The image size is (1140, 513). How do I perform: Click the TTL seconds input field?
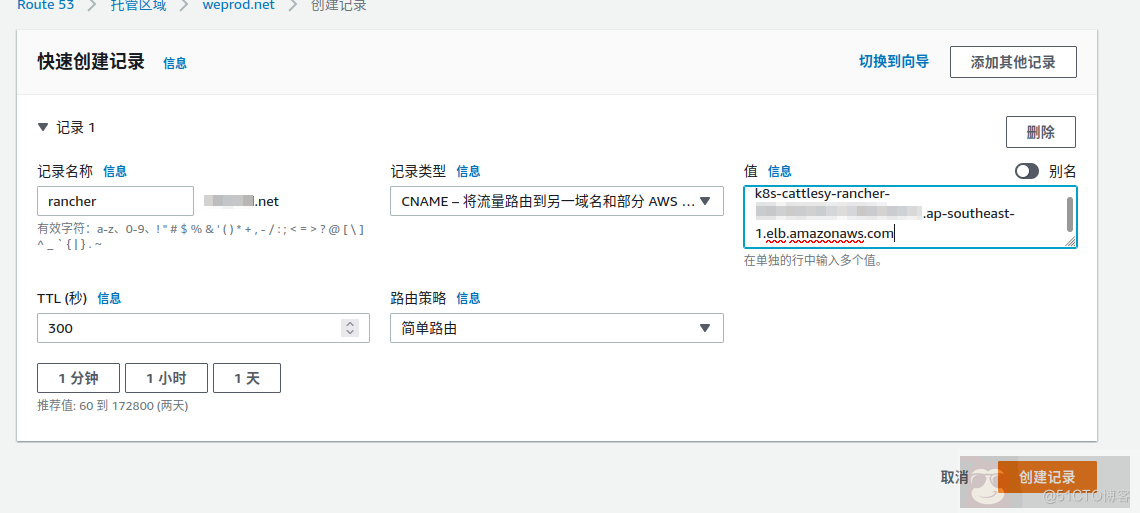coord(190,328)
